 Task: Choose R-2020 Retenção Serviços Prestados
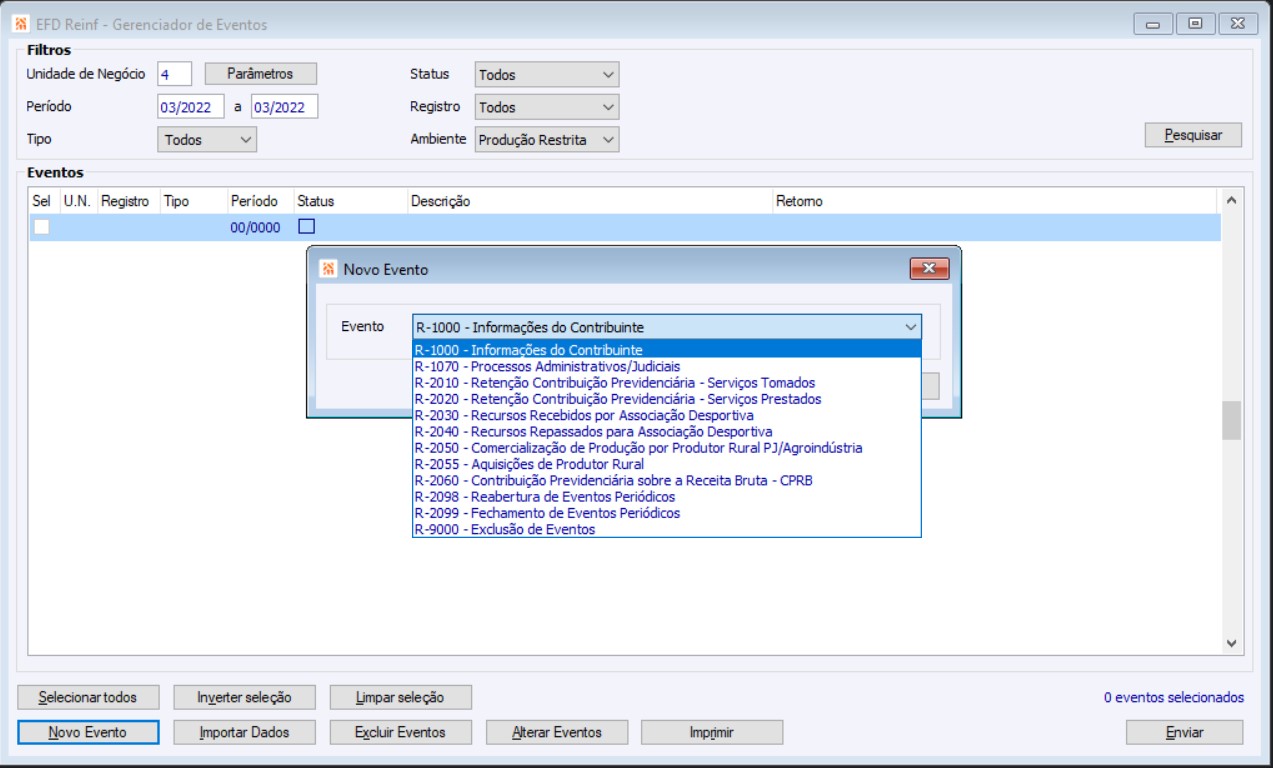click(x=667, y=399)
